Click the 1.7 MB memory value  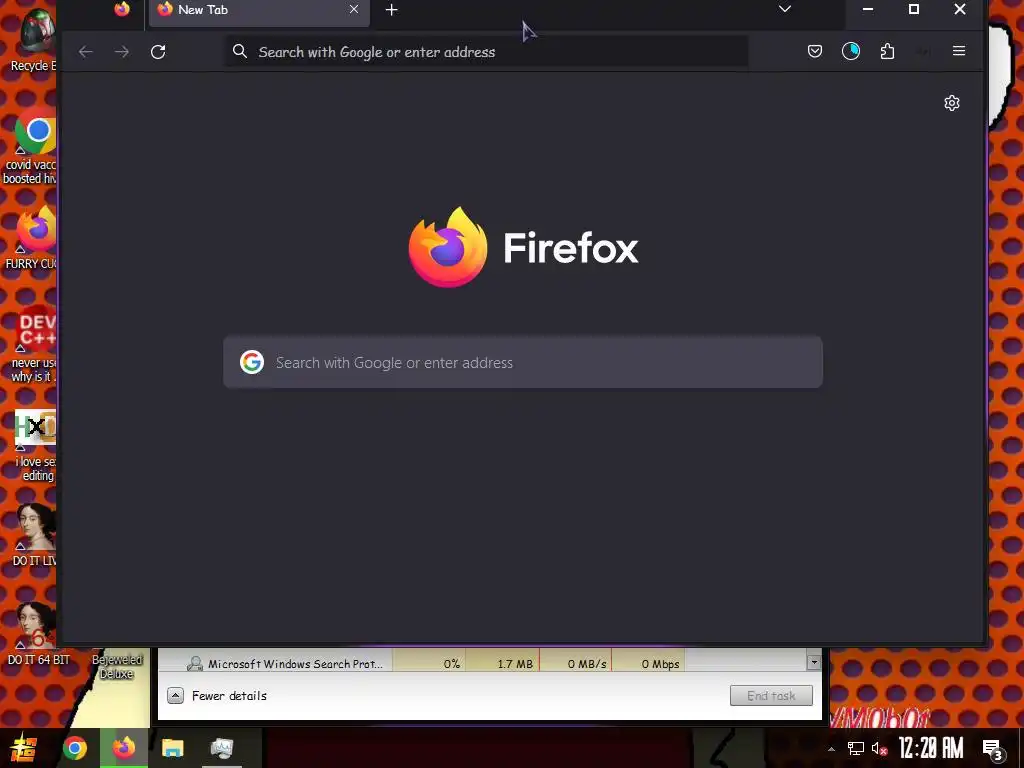coord(515,664)
